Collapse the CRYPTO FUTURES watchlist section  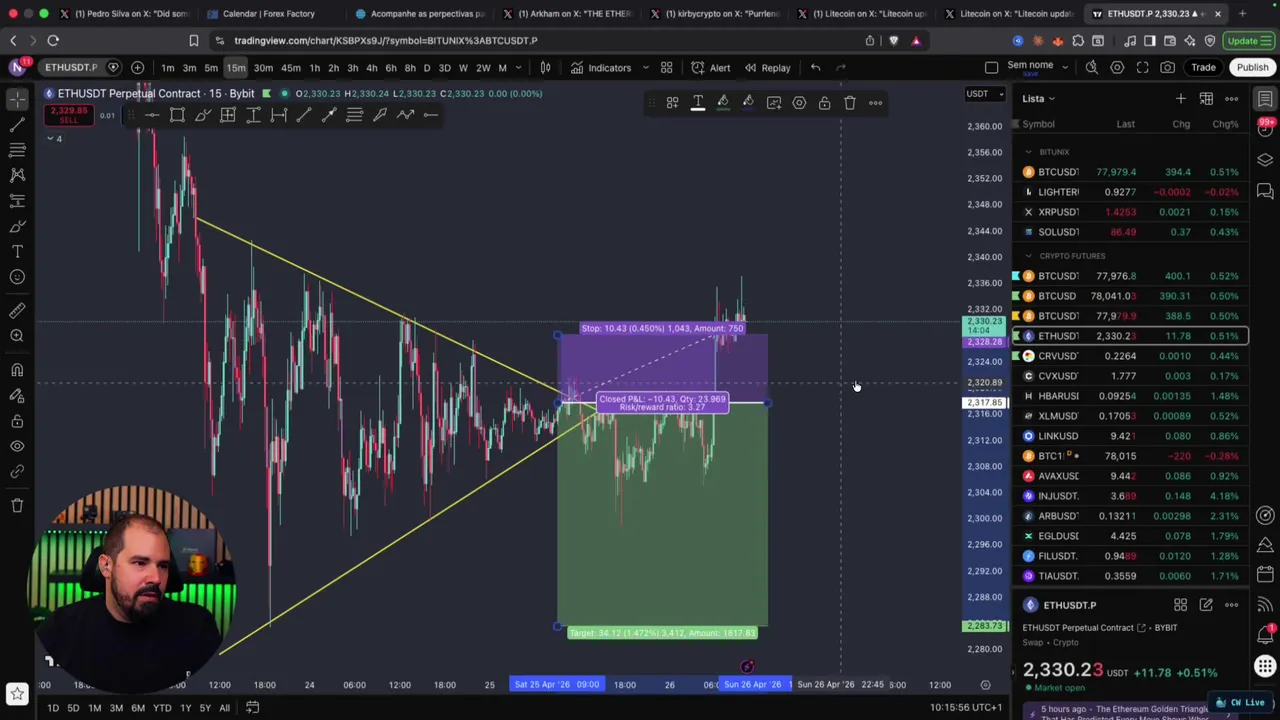[x=1028, y=256]
